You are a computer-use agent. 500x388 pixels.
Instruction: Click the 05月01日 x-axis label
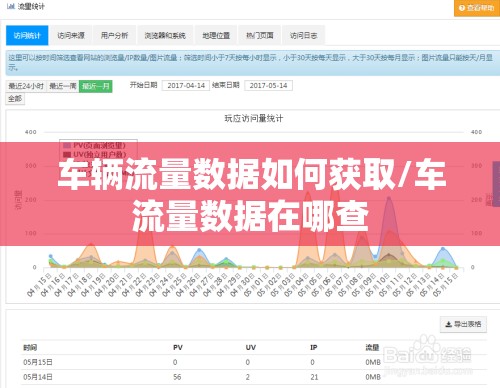[256, 285]
